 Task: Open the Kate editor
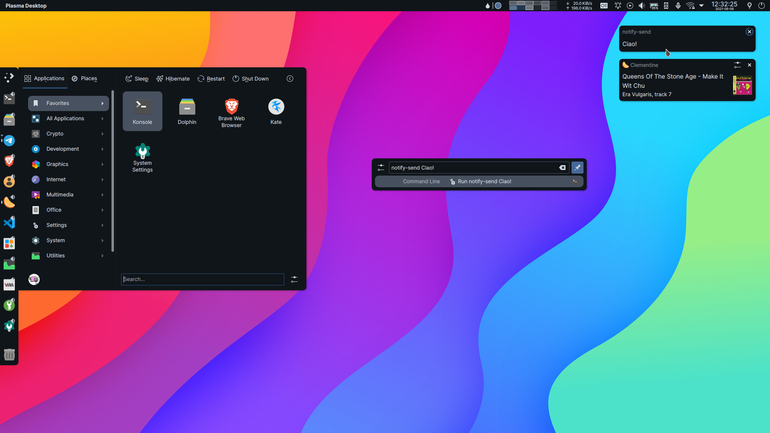tap(276, 111)
